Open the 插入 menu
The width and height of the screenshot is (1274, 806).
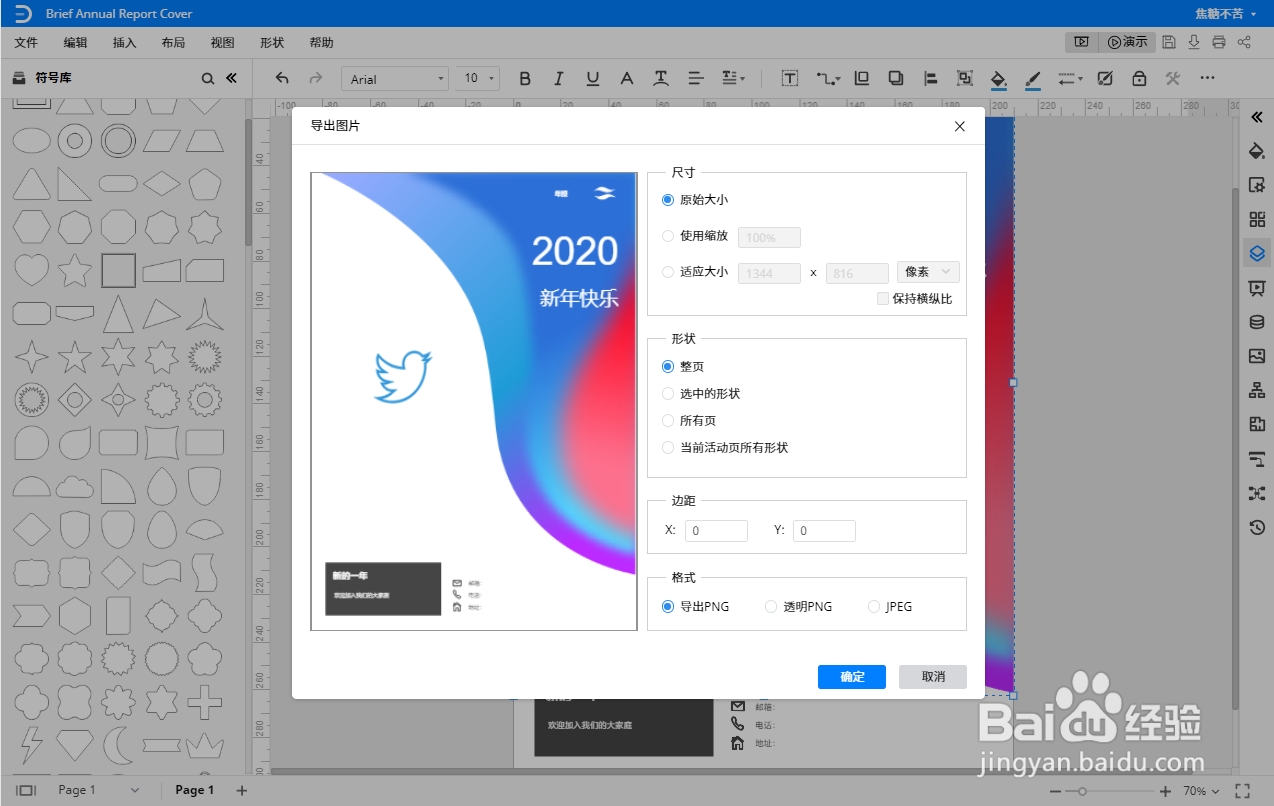coord(125,43)
